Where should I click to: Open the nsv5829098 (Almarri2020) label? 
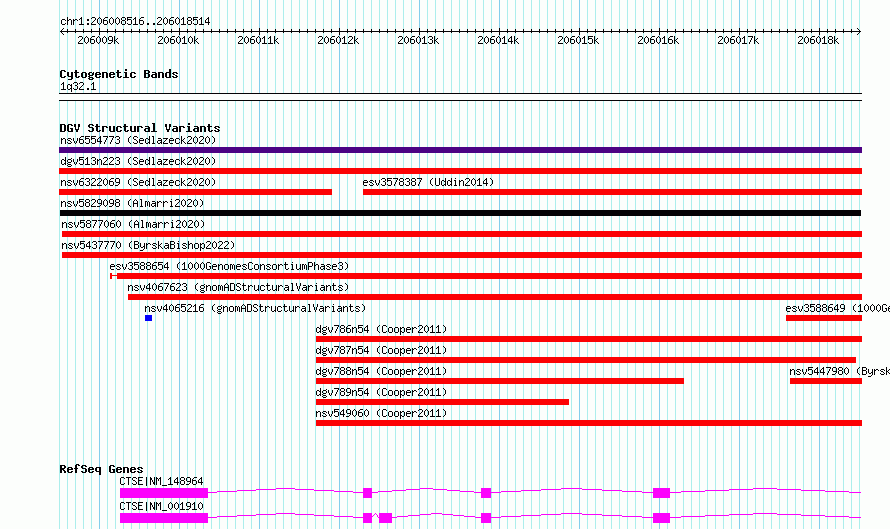pos(132,203)
